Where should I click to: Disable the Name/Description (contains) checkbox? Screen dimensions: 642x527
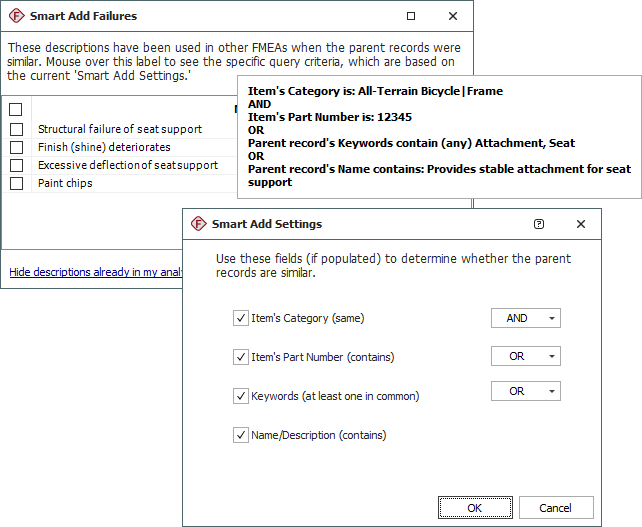click(x=240, y=435)
